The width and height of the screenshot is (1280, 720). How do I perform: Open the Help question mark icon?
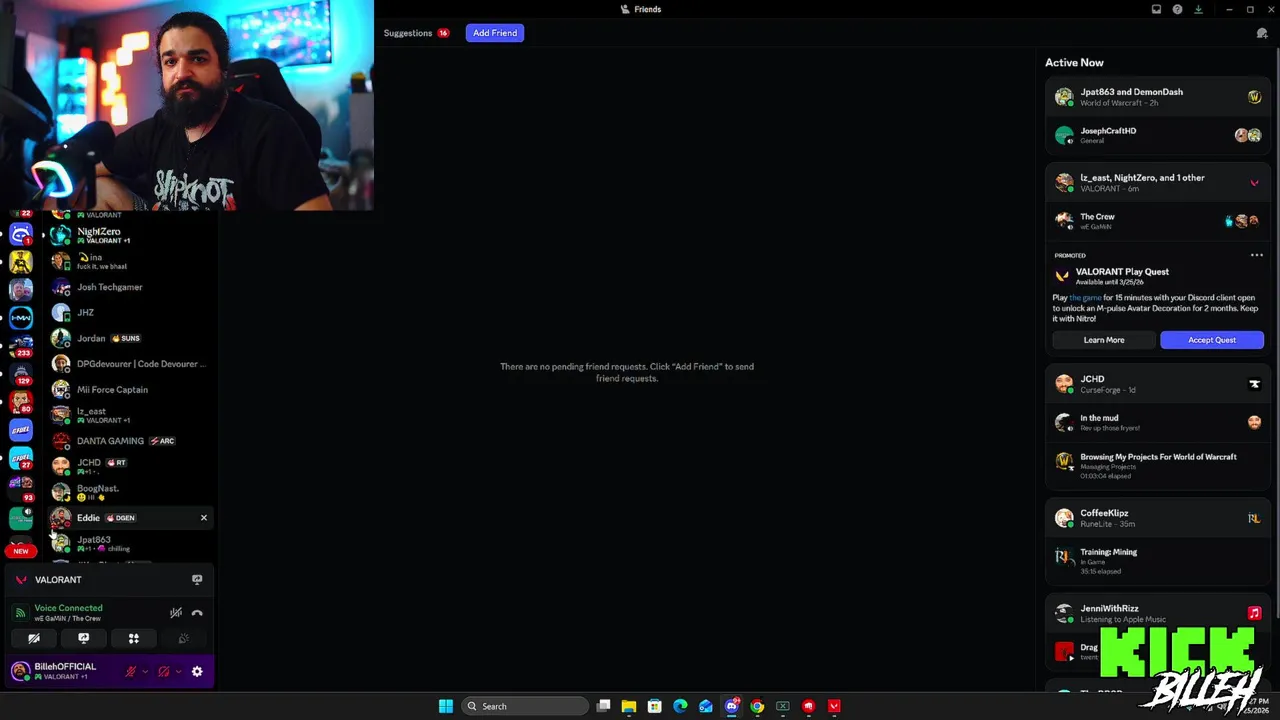(x=1177, y=9)
